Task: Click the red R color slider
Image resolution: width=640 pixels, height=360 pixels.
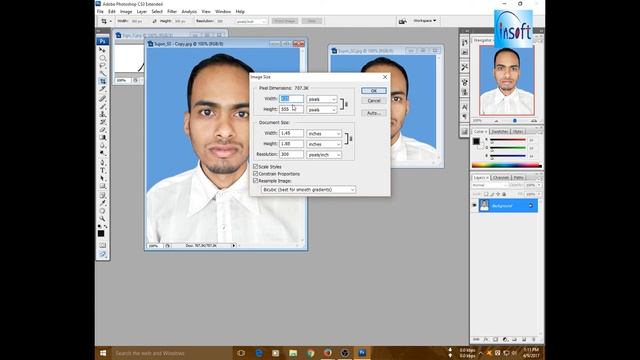Action: tap(508, 140)
